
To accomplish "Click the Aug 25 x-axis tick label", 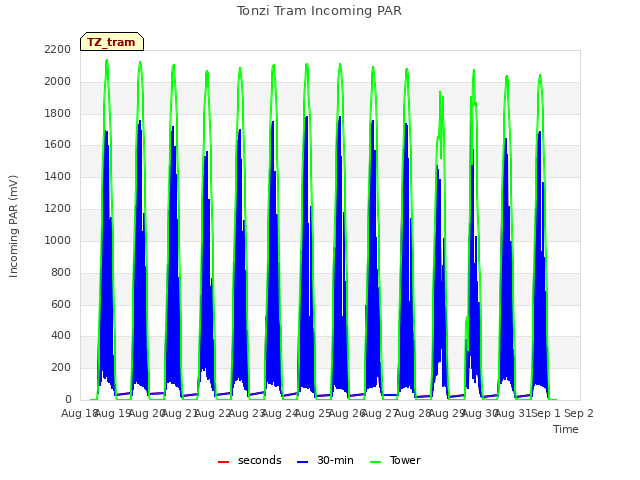I will [x=313, y=413].
